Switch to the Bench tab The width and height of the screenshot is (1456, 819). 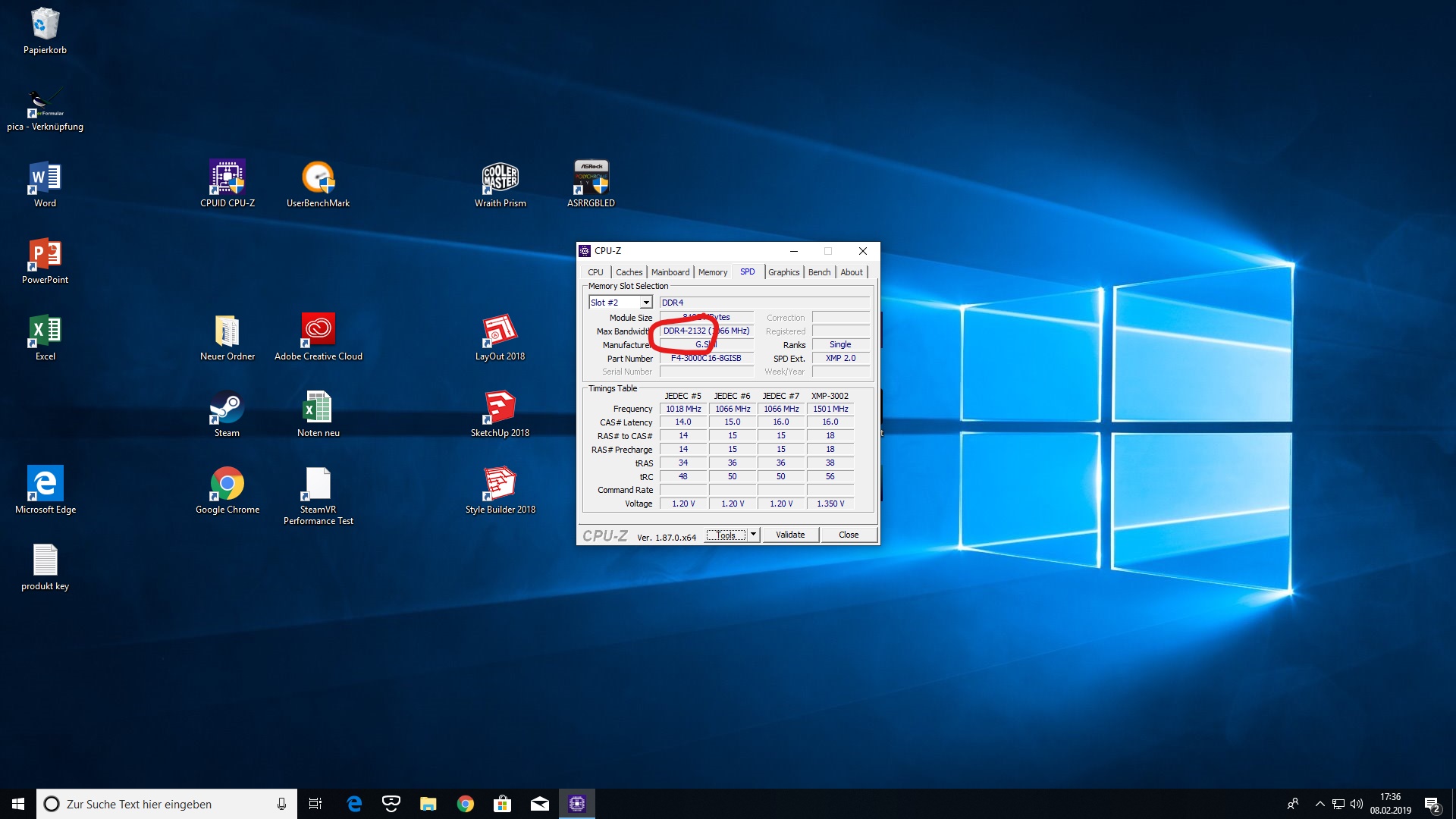click(819, 272)
